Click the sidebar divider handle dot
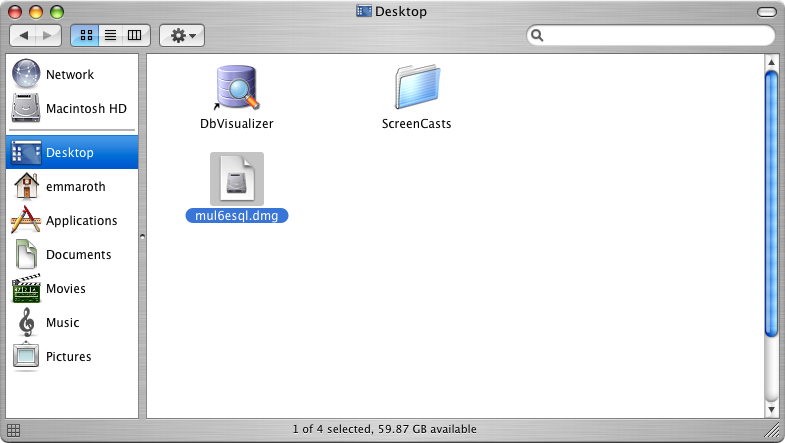This screenshot has height=443, width=785. pyautogui.click(x=142, y=236)
